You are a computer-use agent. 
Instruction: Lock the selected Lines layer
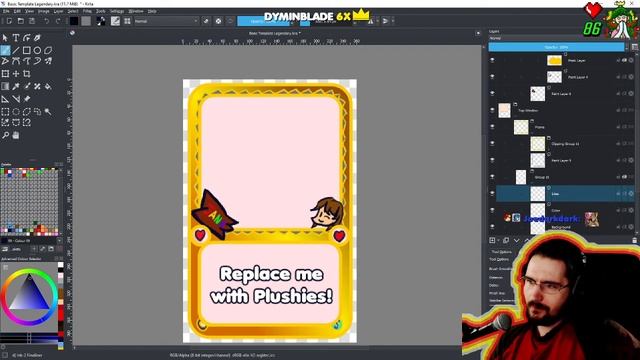(x=618, y=193)
